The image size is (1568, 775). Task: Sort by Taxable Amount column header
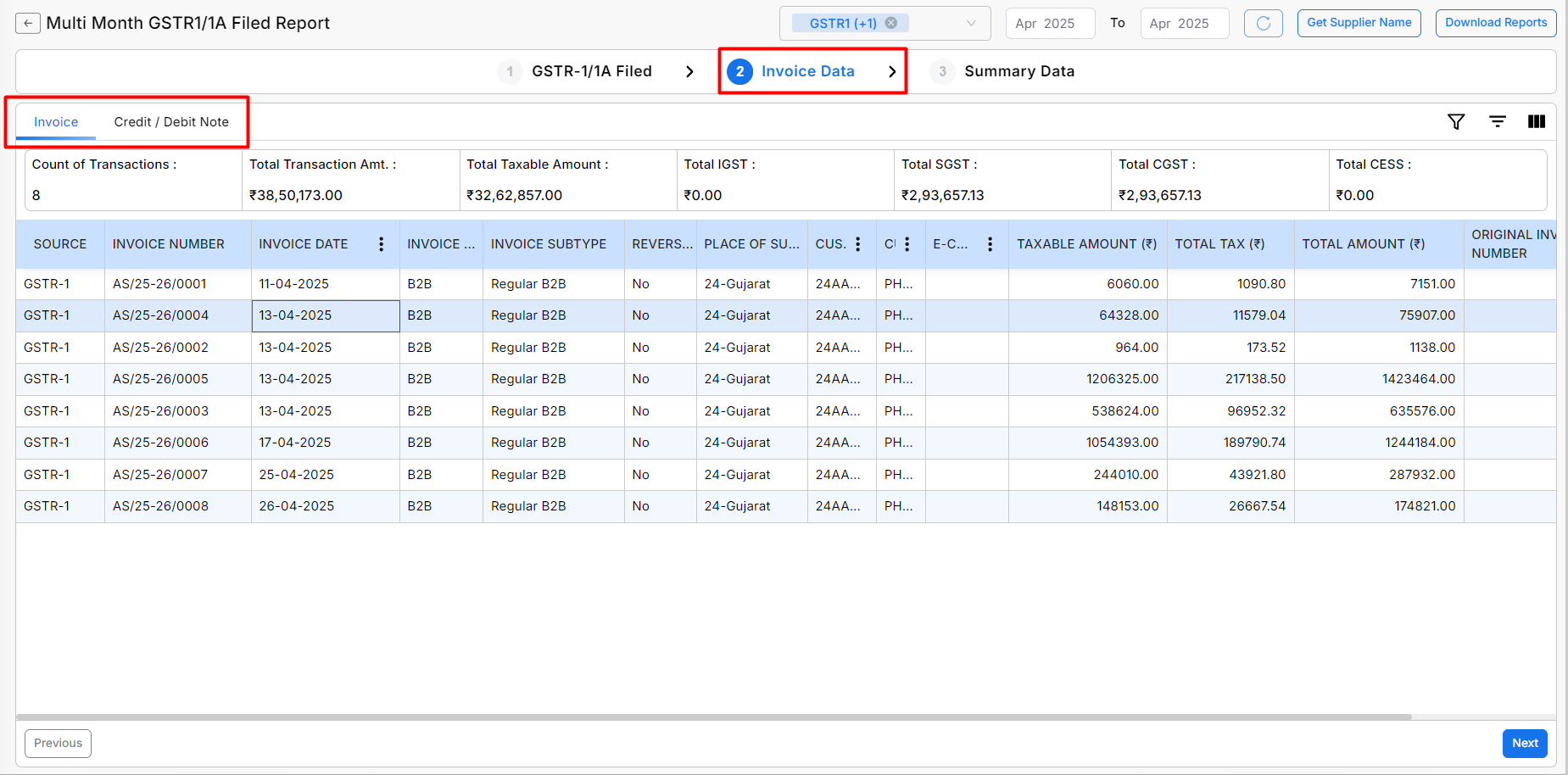(1086, 244)
